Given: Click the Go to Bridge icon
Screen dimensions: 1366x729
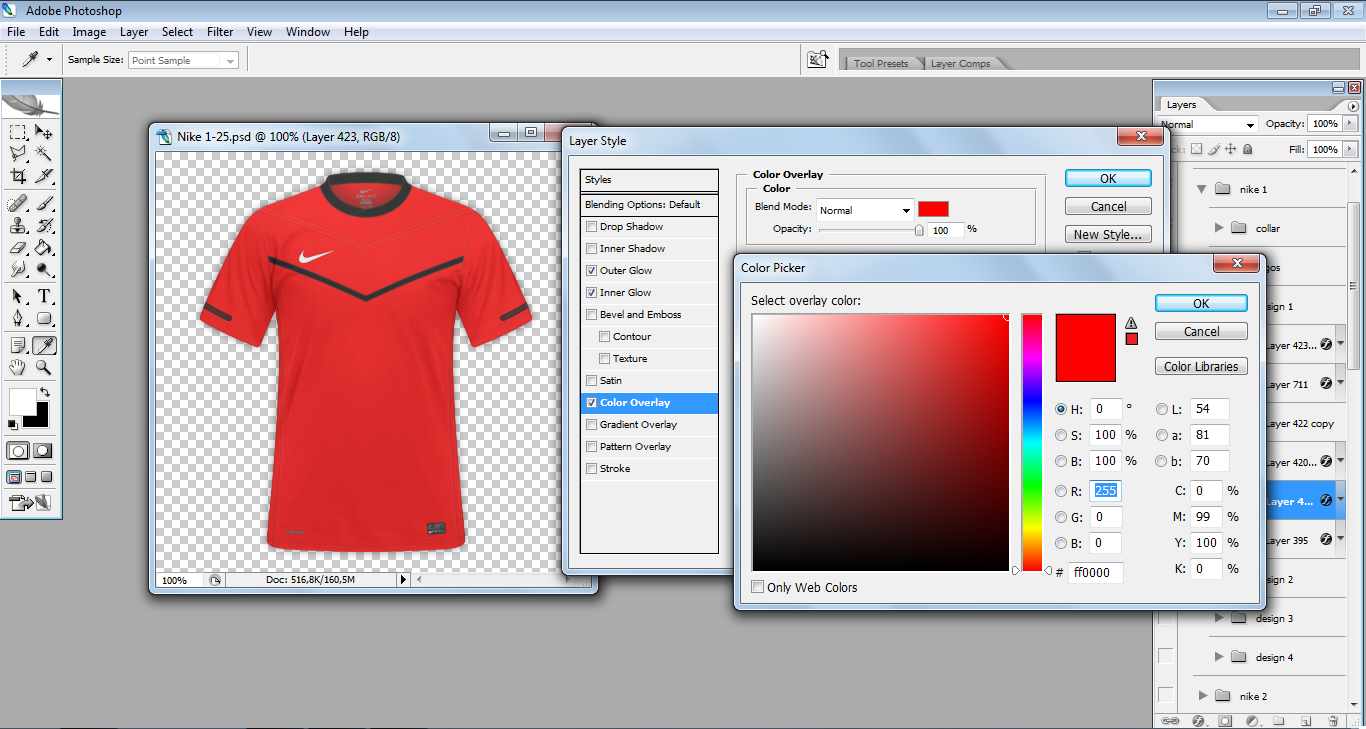Looking at the screenshot, I should click(818, 60).
